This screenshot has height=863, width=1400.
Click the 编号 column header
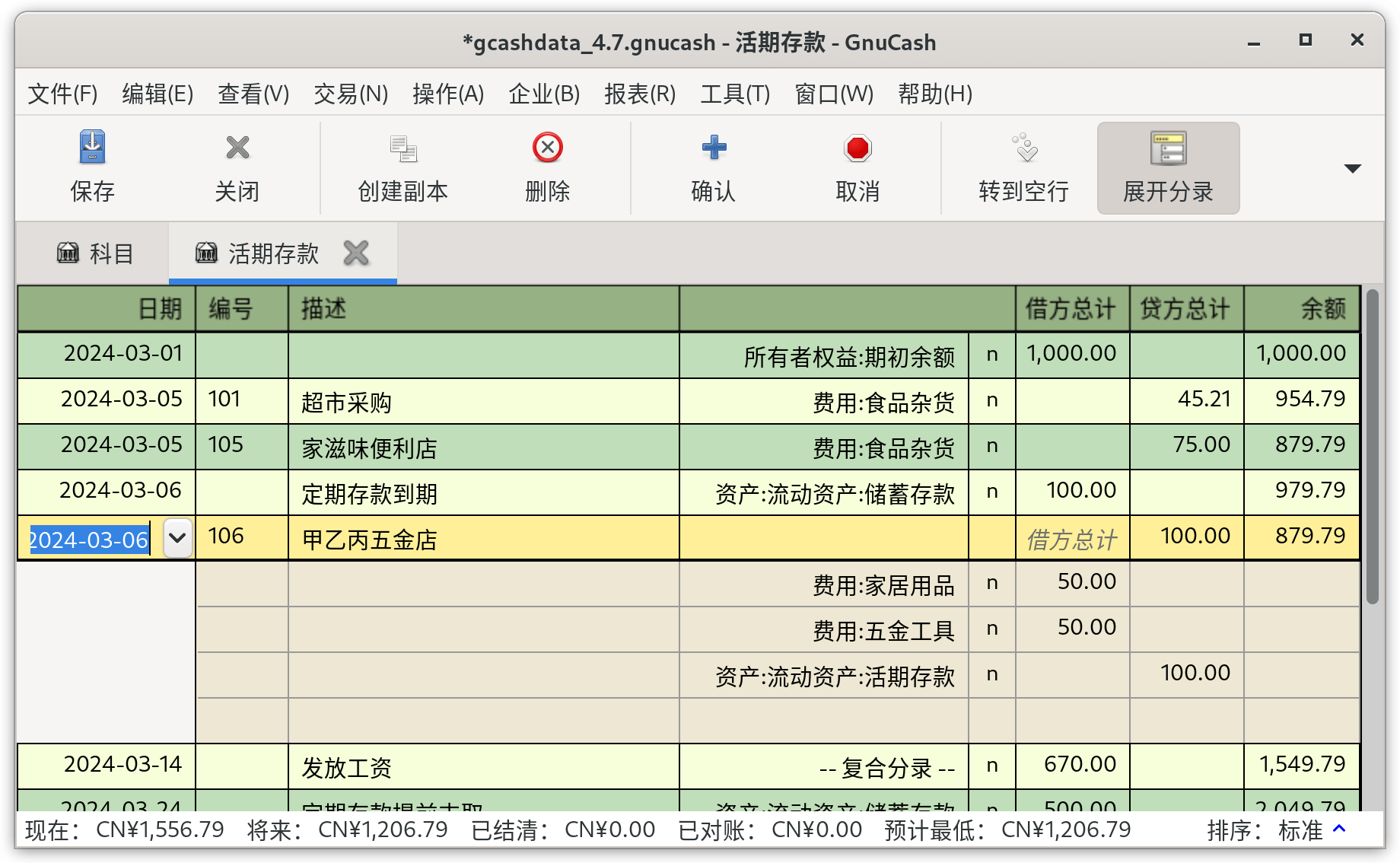[242, 308]
